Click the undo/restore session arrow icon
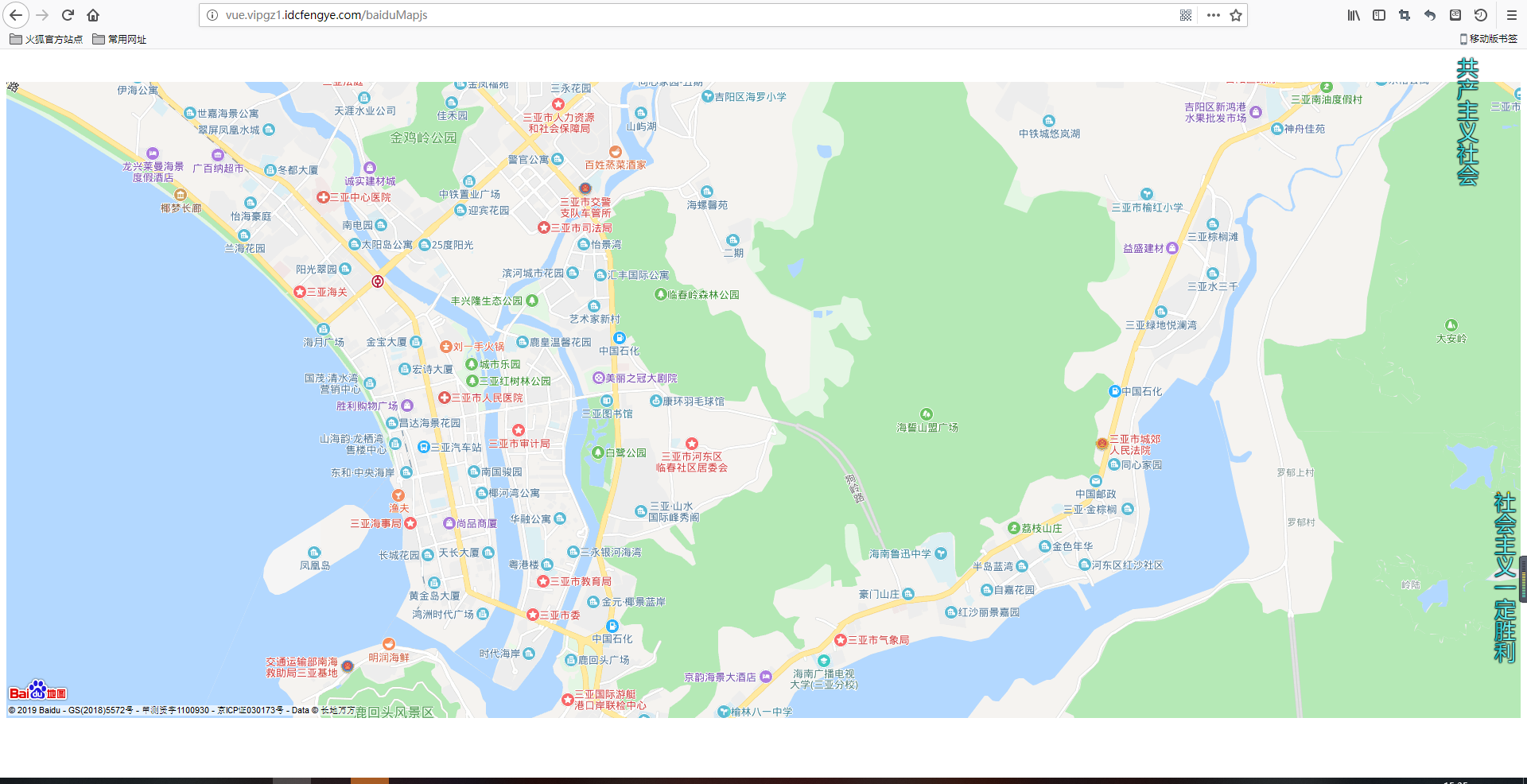Image resolution: width=1527 pixels, height=784 pixels. pos(1430,14)
